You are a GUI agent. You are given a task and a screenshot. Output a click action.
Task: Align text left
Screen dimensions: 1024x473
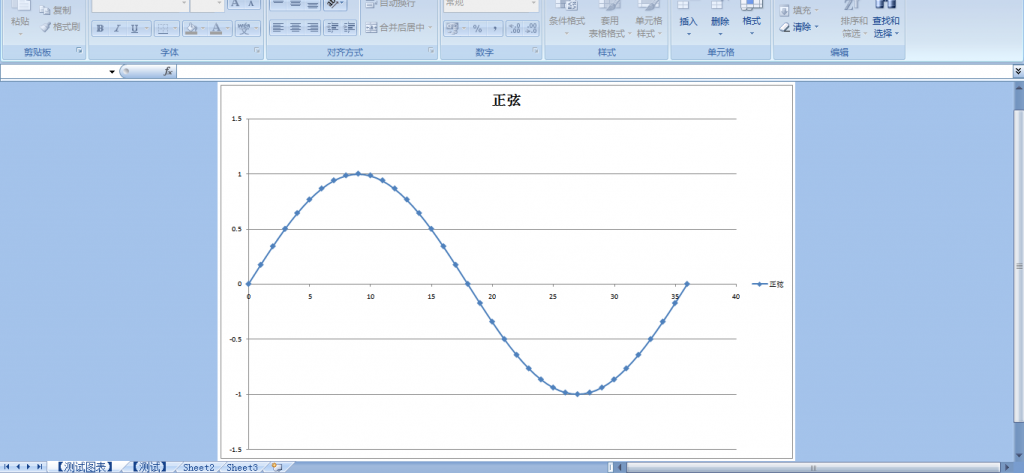278,27
